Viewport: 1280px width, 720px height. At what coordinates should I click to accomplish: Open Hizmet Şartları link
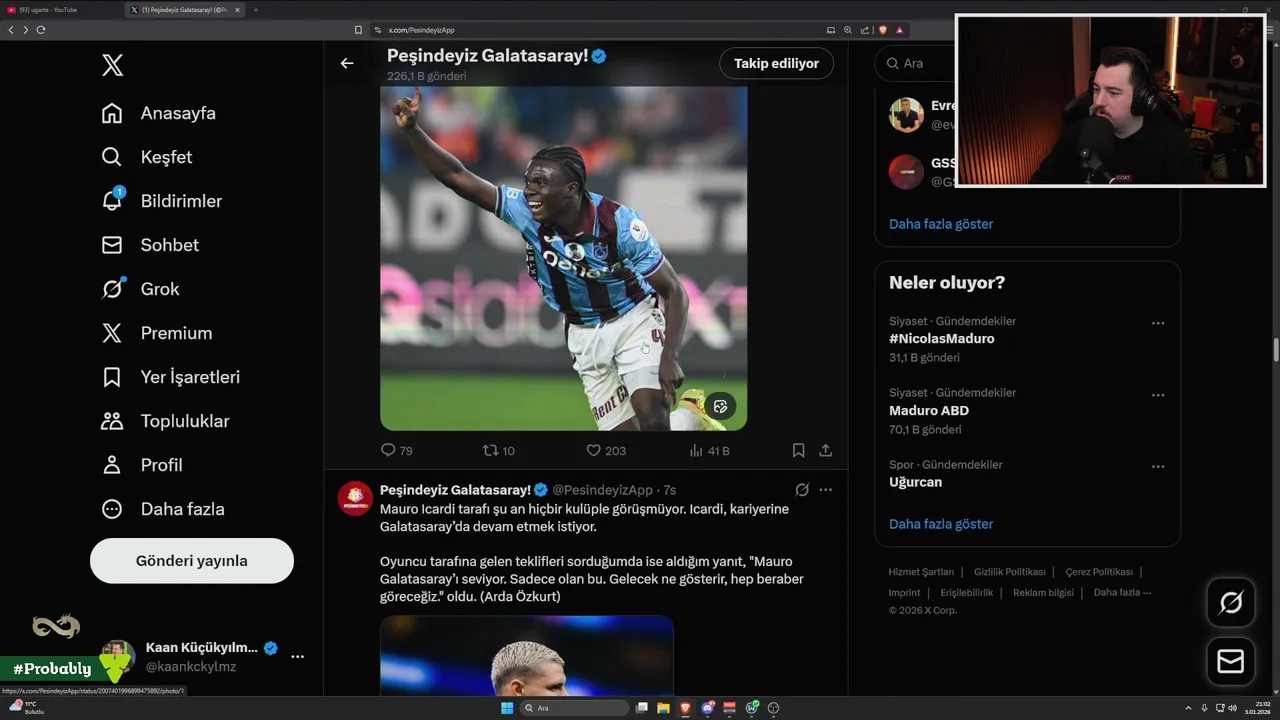coord(921,572)
